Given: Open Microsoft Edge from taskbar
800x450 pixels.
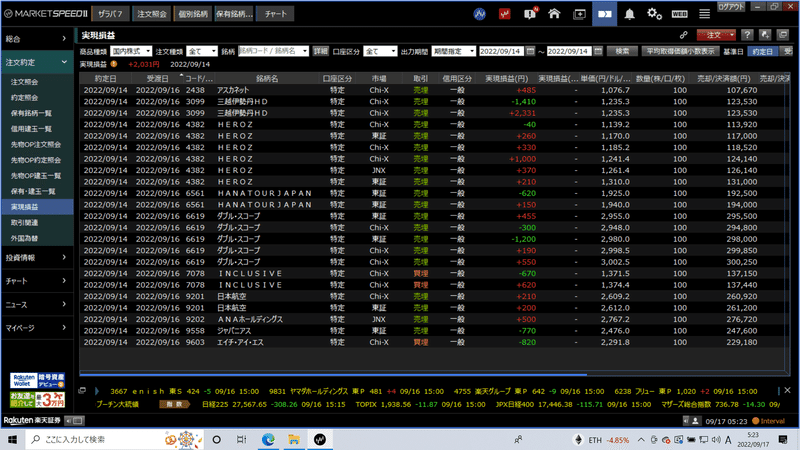Looking at the screenshot, I should click(268, 439).
